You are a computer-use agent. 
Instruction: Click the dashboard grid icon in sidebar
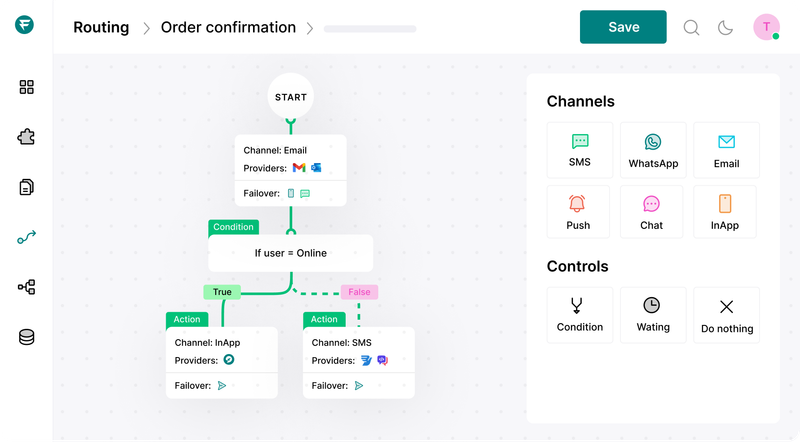(x=27, y=87)
